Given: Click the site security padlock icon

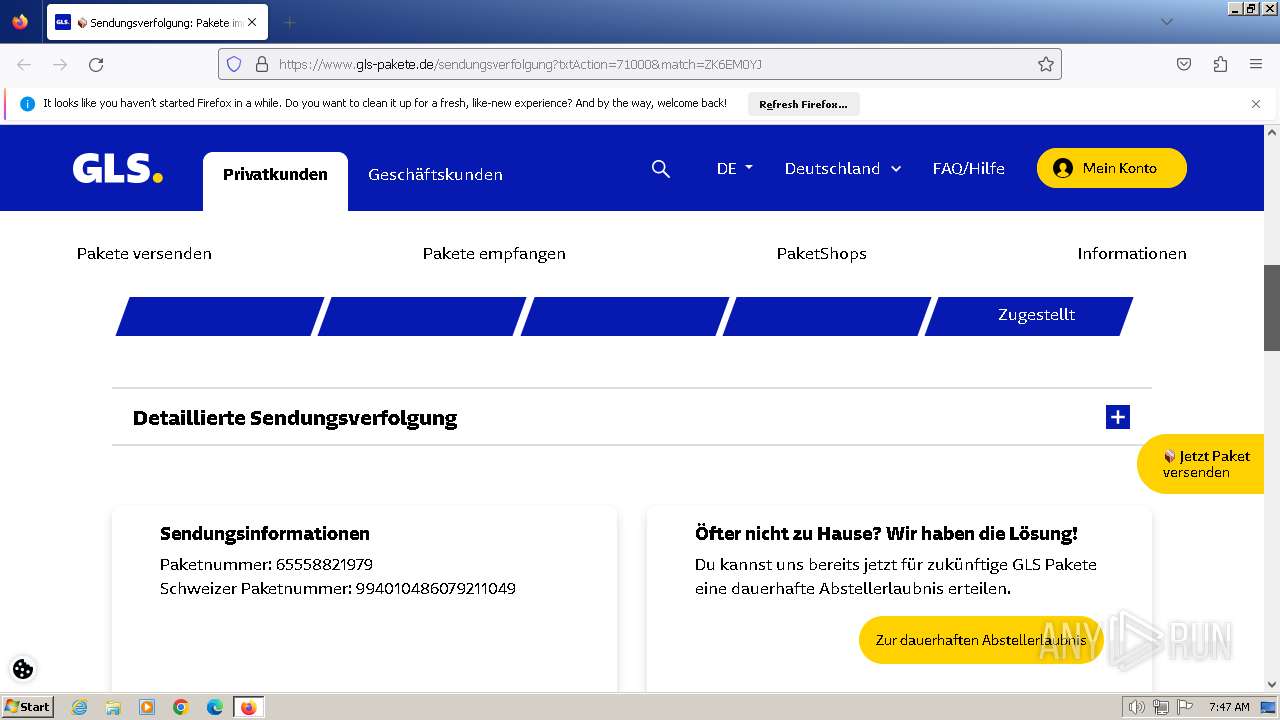Looking at the screenshot, I should [262, 64].
